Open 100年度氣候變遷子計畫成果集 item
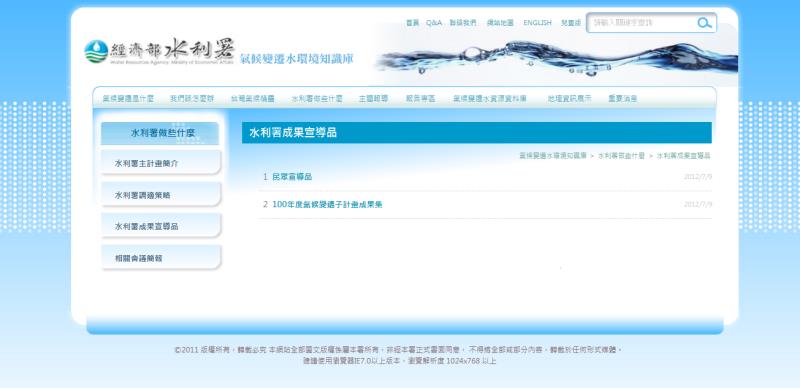The width and height of the screenshot is (800, 388). [x=327, y=204]
